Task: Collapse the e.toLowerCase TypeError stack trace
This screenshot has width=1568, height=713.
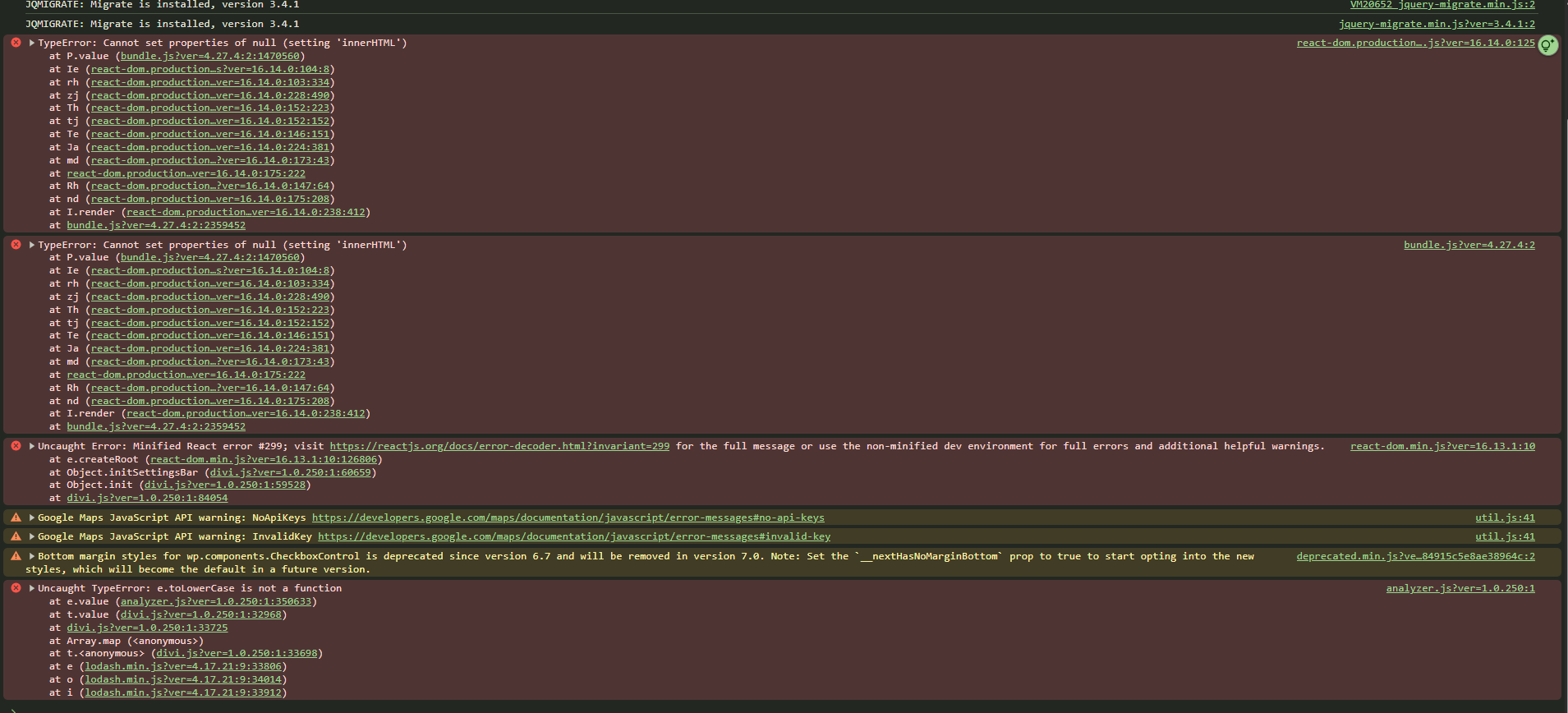Action: 31,588
